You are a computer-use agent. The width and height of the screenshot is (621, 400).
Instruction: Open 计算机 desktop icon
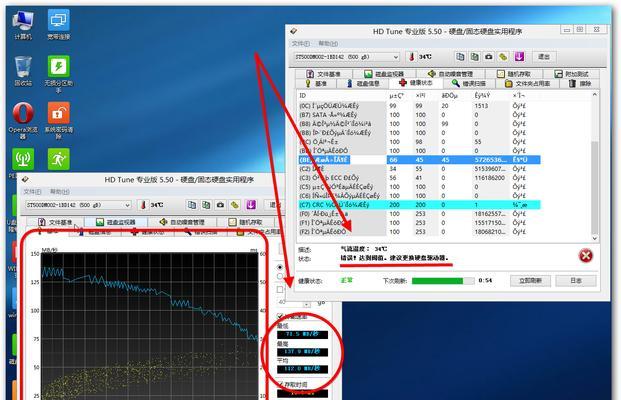(23, 25)
